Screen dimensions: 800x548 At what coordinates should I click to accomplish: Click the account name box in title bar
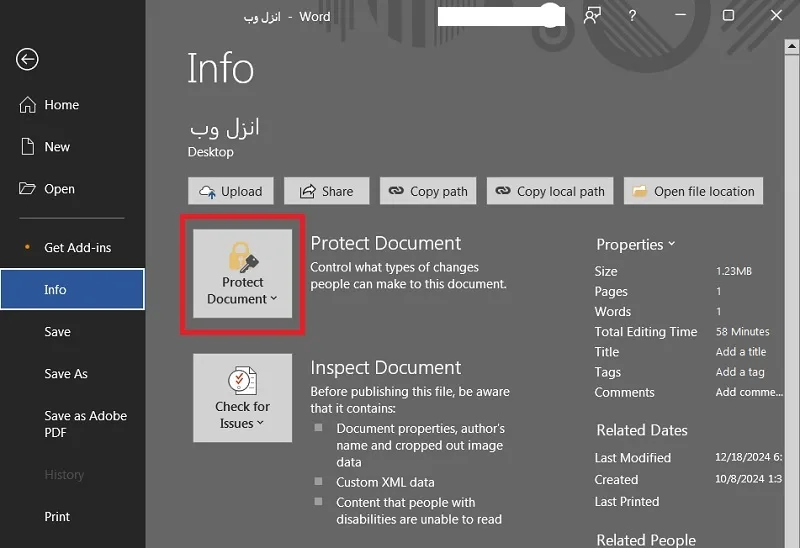click(501, 16)
